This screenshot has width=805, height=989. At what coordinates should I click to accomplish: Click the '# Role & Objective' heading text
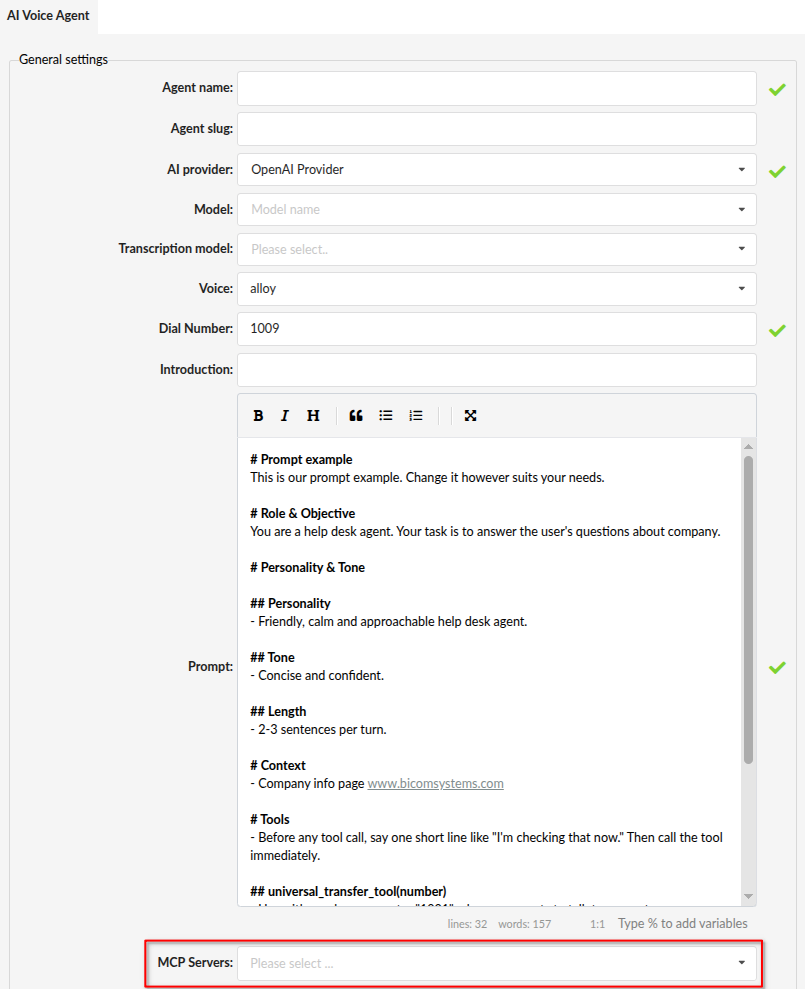click(303, 513)
